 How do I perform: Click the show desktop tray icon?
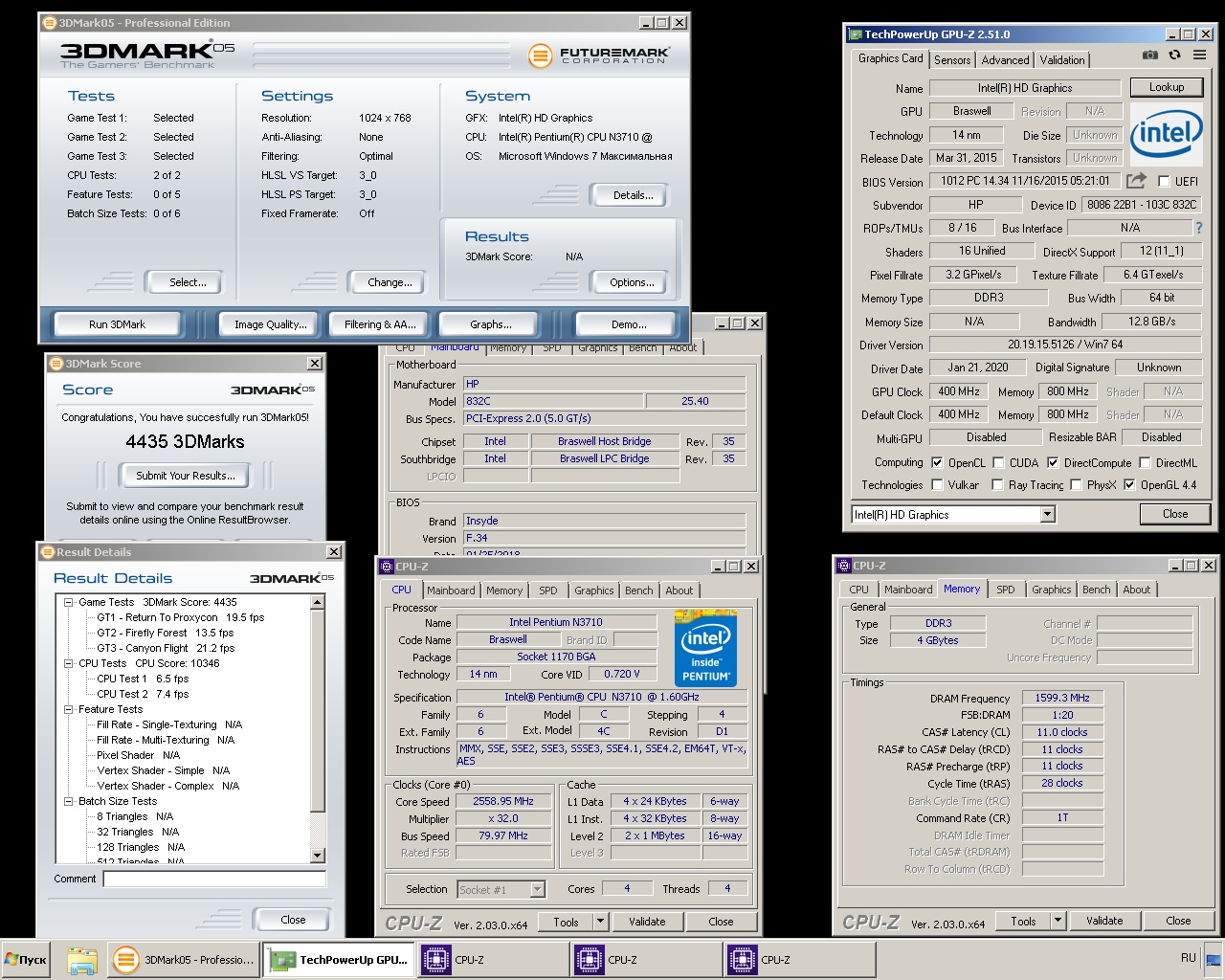[x=1213, y=960]
